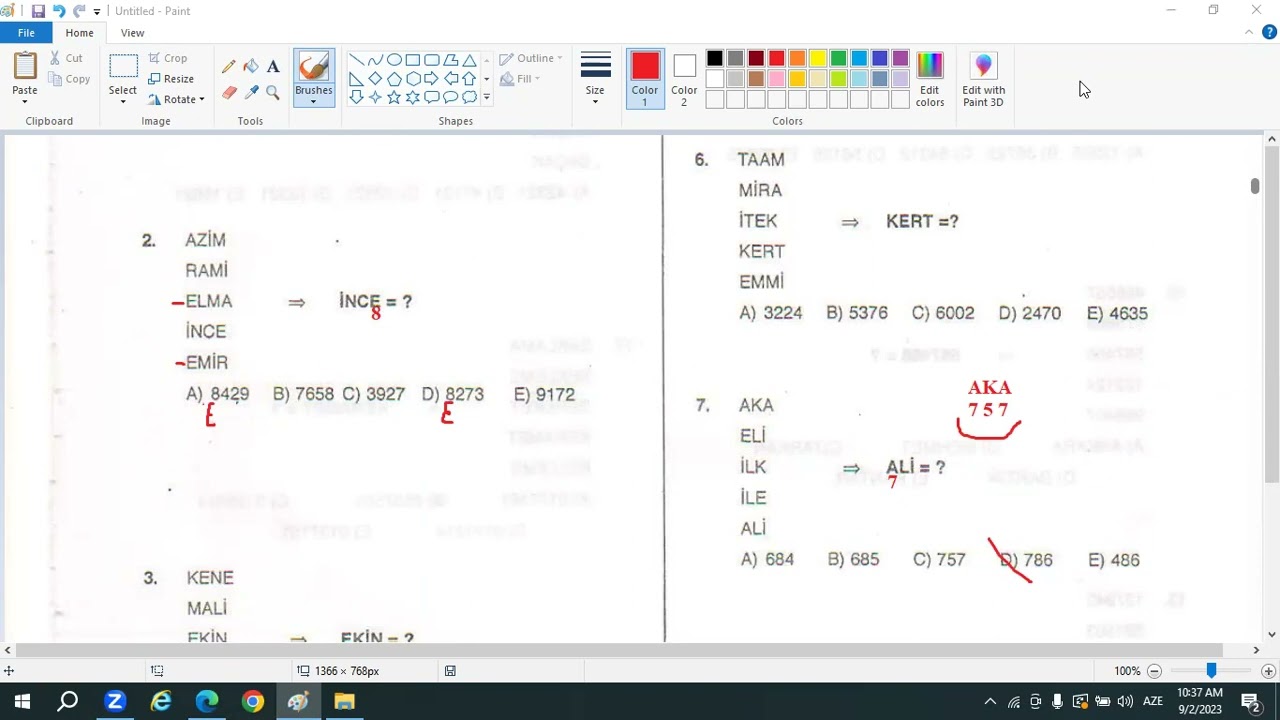1280x720 pixels.
Task: Choose the Diamond shape
Action: 375,79
